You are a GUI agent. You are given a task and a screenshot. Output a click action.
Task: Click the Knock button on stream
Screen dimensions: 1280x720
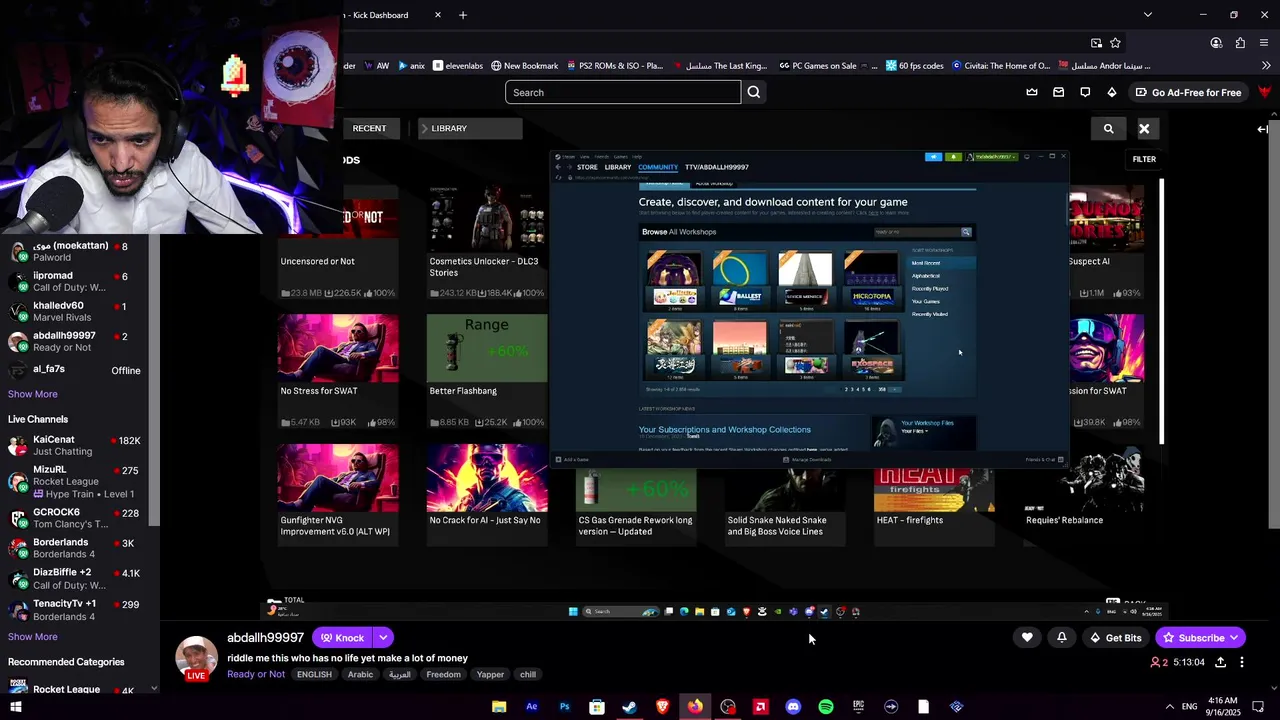pos(342,638)
